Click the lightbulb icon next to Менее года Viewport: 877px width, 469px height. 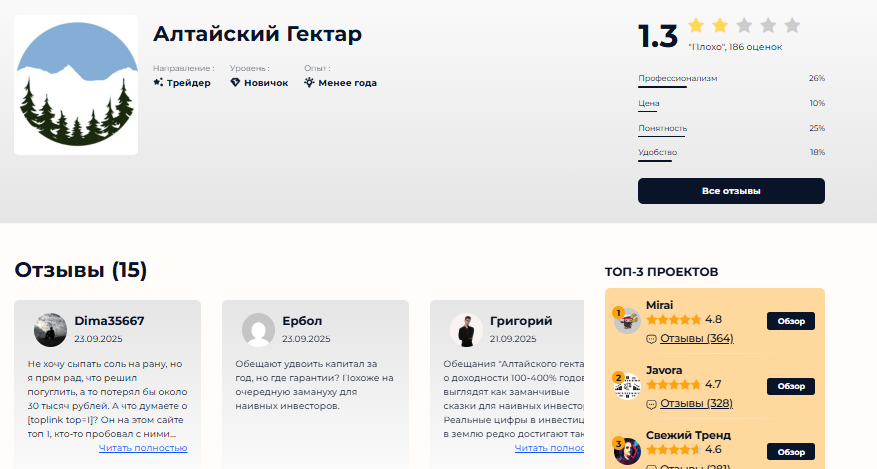click(309, 83)
